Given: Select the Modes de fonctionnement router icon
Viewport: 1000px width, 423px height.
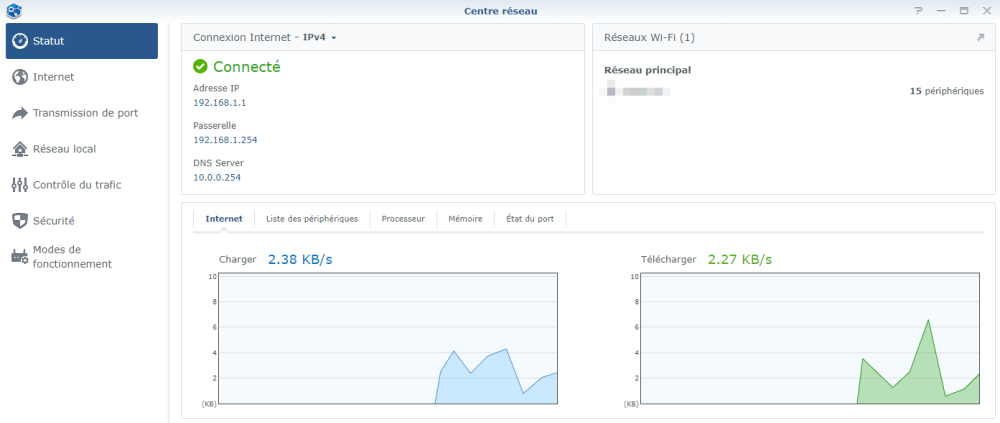Looking at the screenshot, I should click(x=20, y=256).
